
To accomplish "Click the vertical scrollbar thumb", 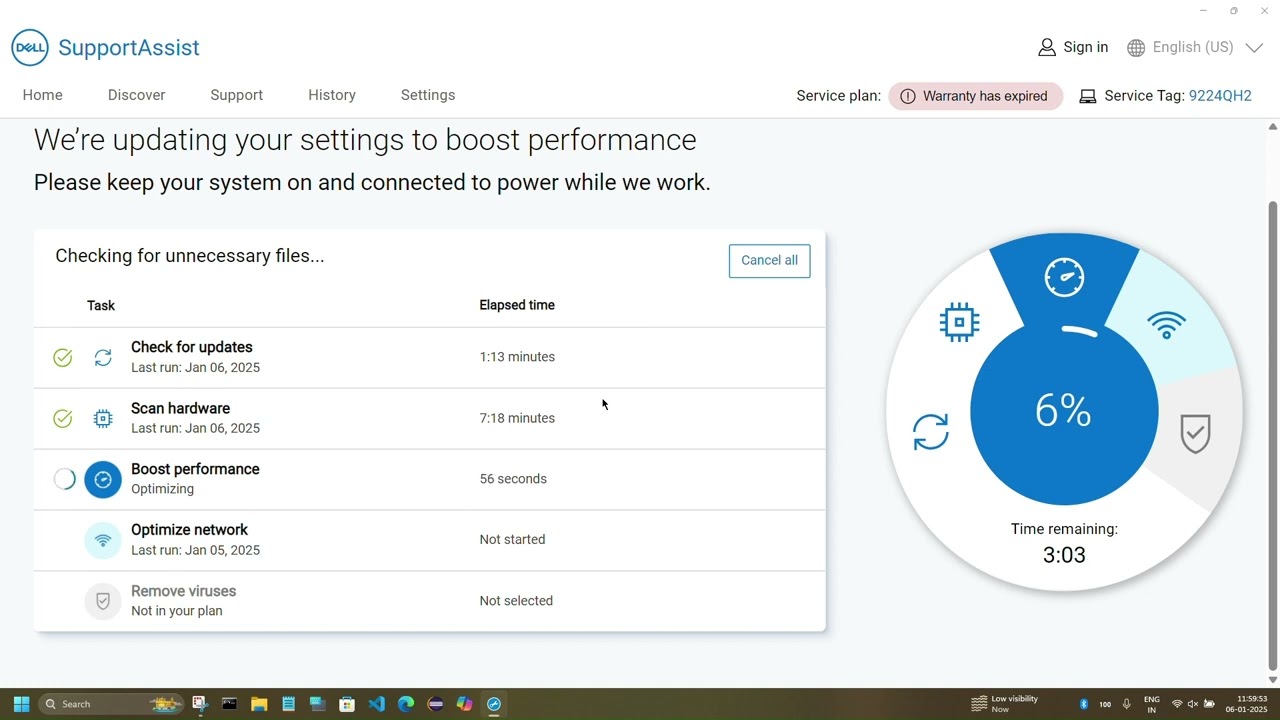I will point(1273,435).
